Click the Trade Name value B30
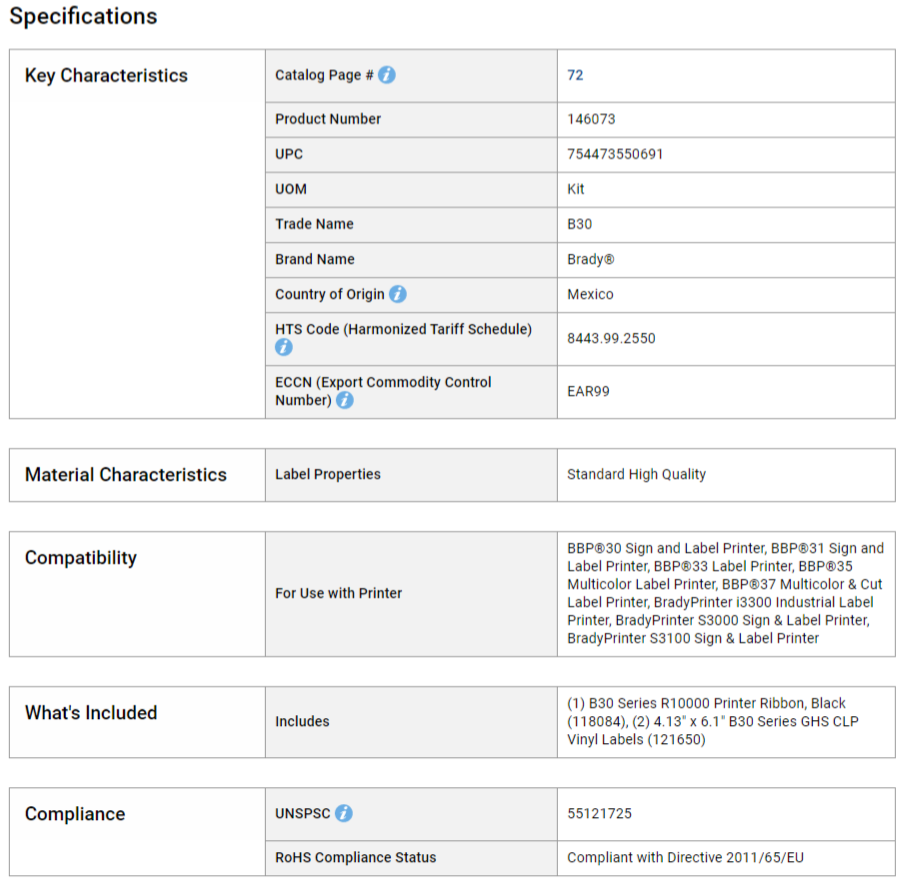The width and height of the screenshot is (901, 878). click(x=580, y=224)
